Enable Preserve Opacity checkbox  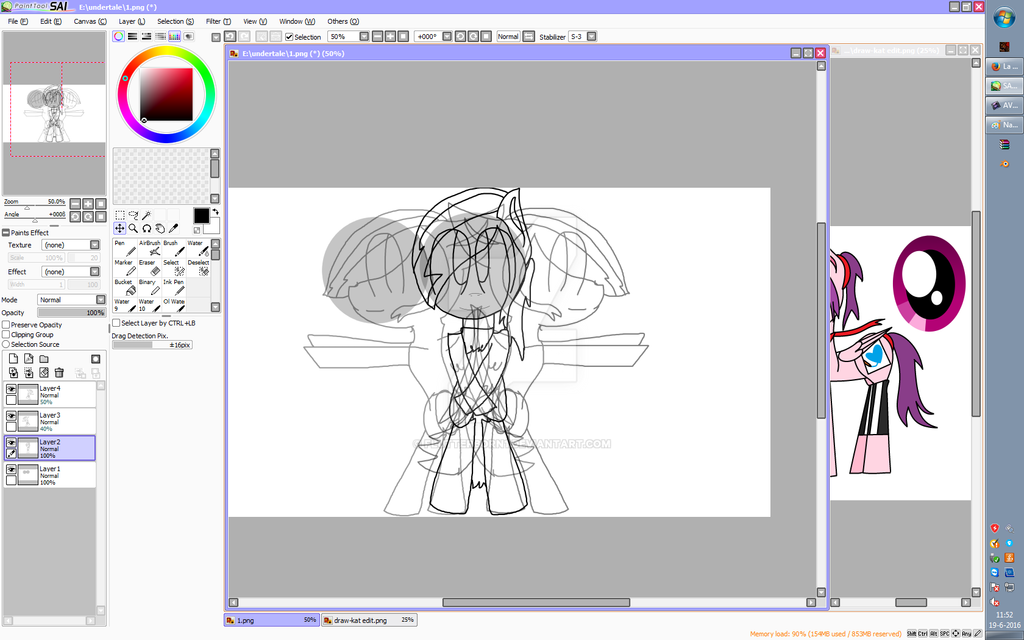pos(6,325)
